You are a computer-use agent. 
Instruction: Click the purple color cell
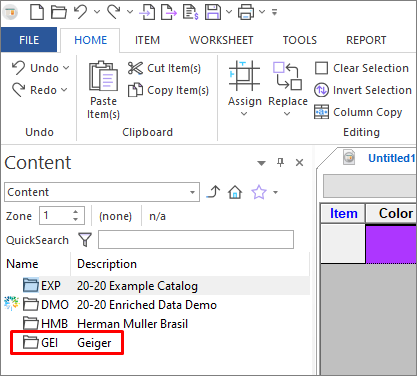coord(391,244)
